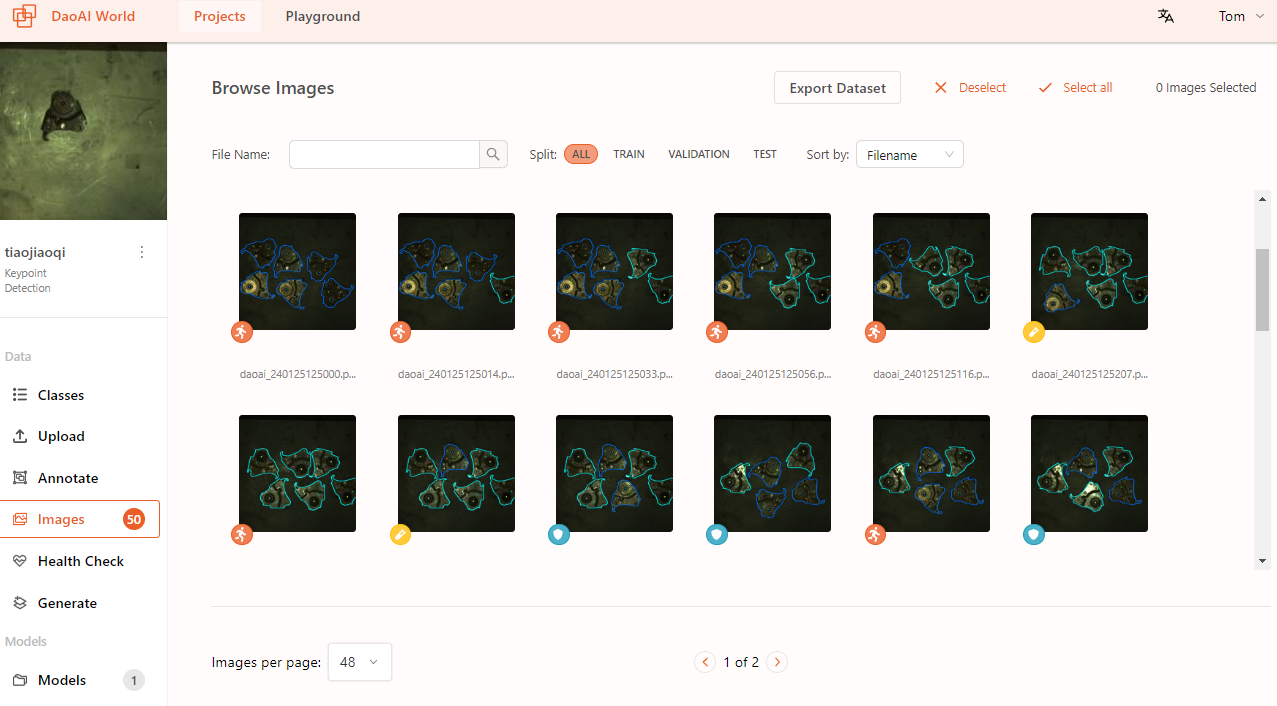Filter split by TEST
This screenshot has width=1277, height=706.
pos(765,154)
